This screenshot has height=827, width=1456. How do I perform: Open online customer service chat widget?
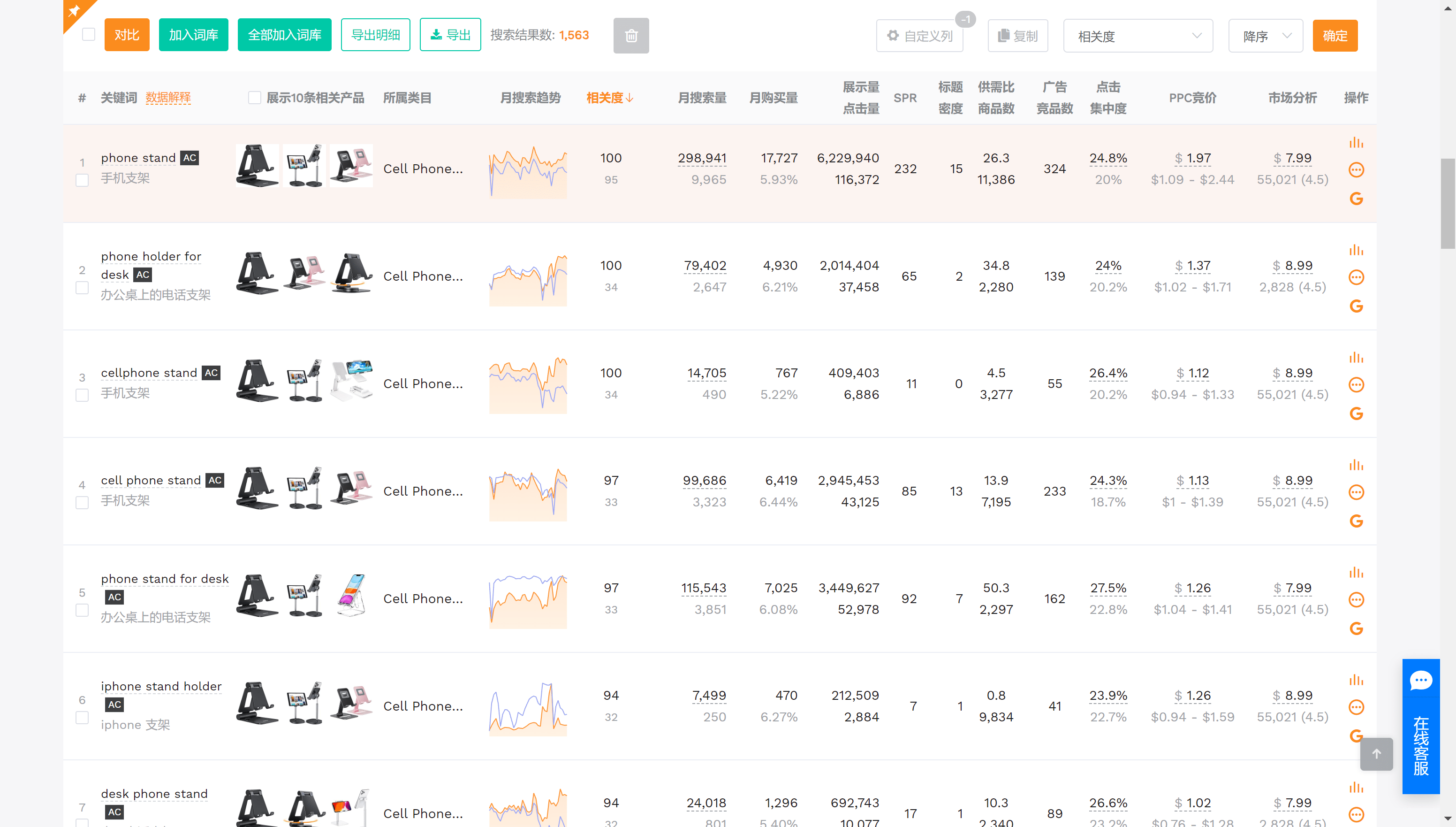[x=1420, y=726]
